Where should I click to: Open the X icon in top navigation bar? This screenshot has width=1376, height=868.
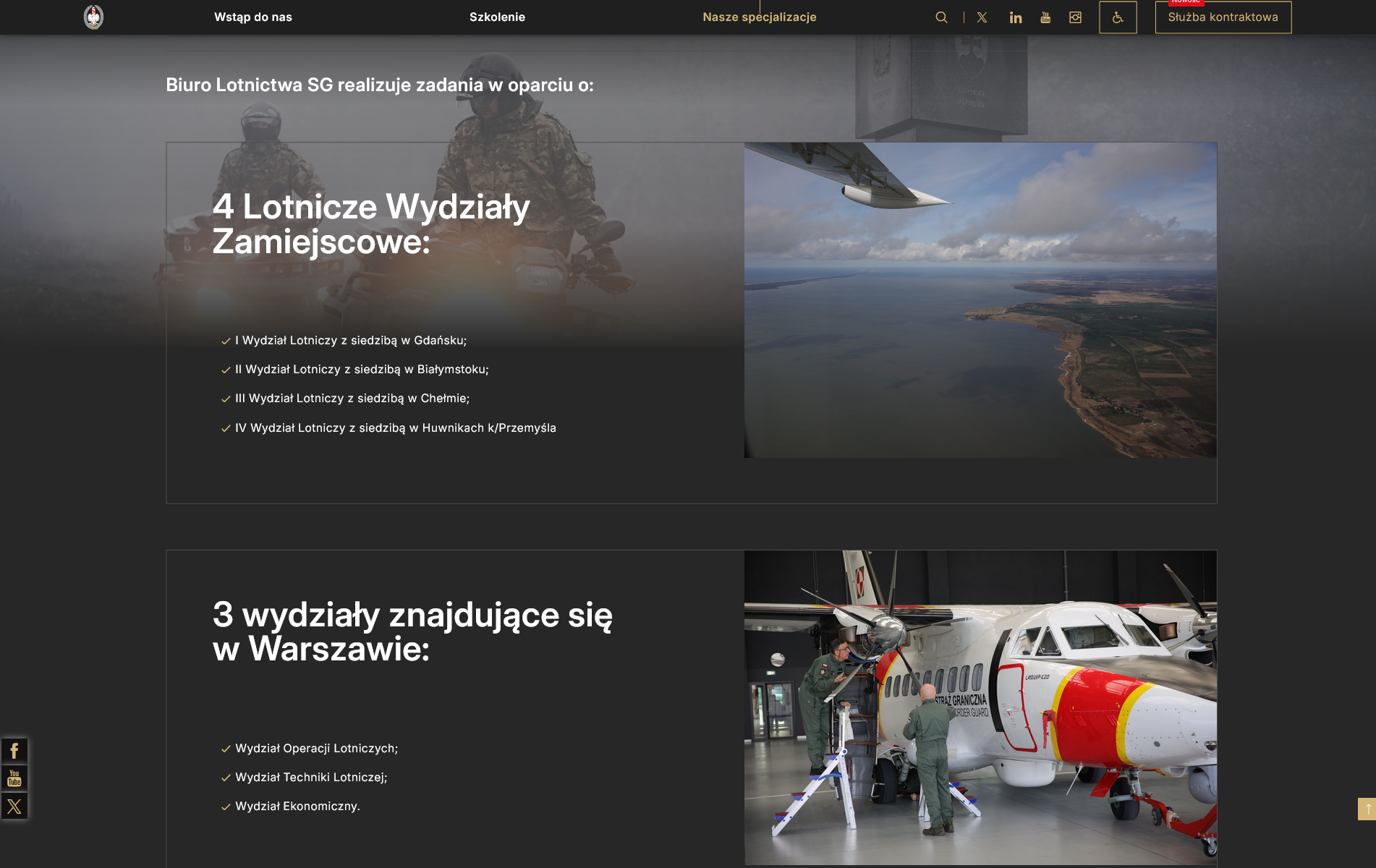point(982,17)
